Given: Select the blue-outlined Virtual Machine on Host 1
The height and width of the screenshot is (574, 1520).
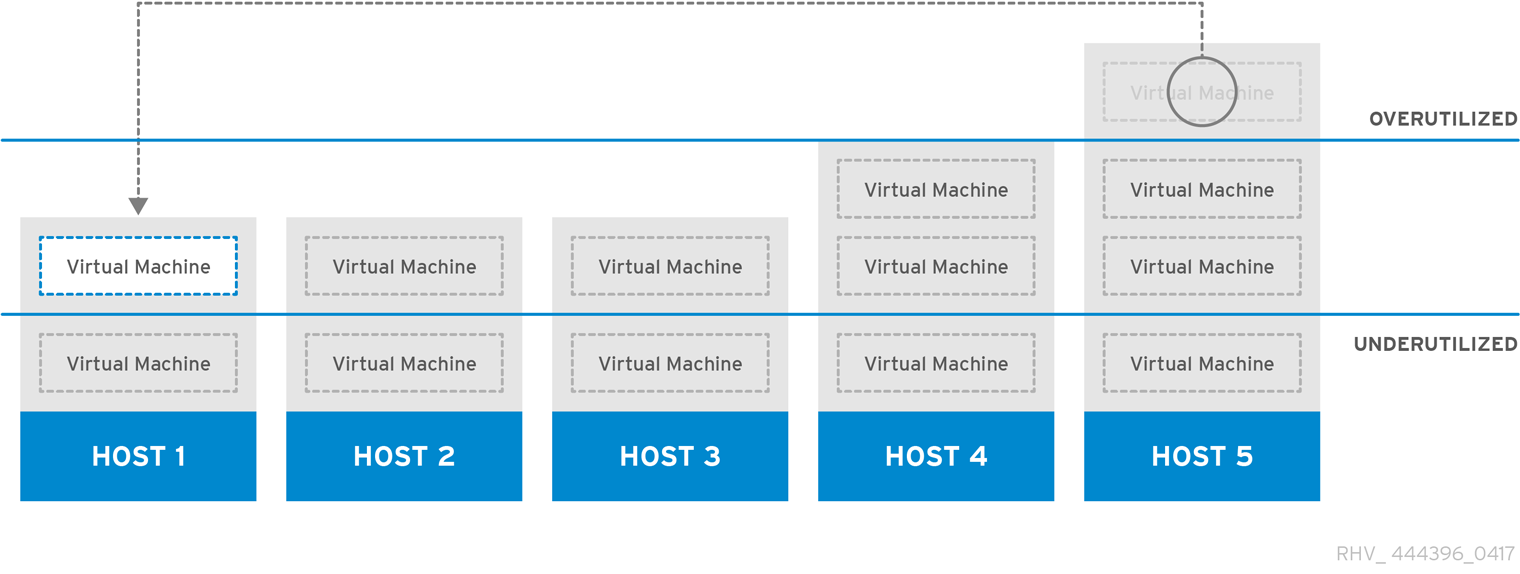Looking at the screenshot, I should coord(138,266).
